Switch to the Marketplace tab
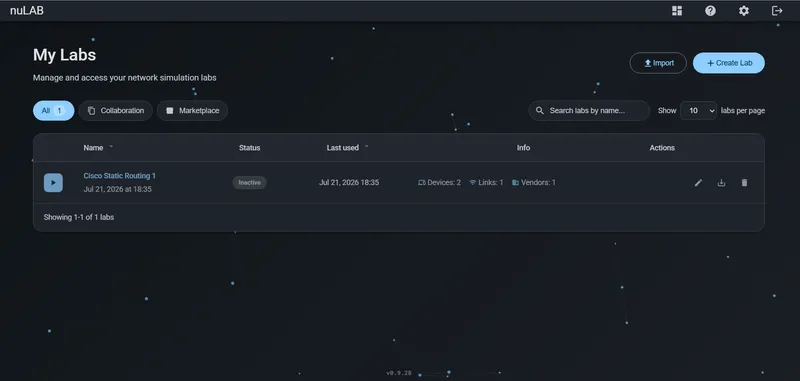 click(x=192, y=111)
